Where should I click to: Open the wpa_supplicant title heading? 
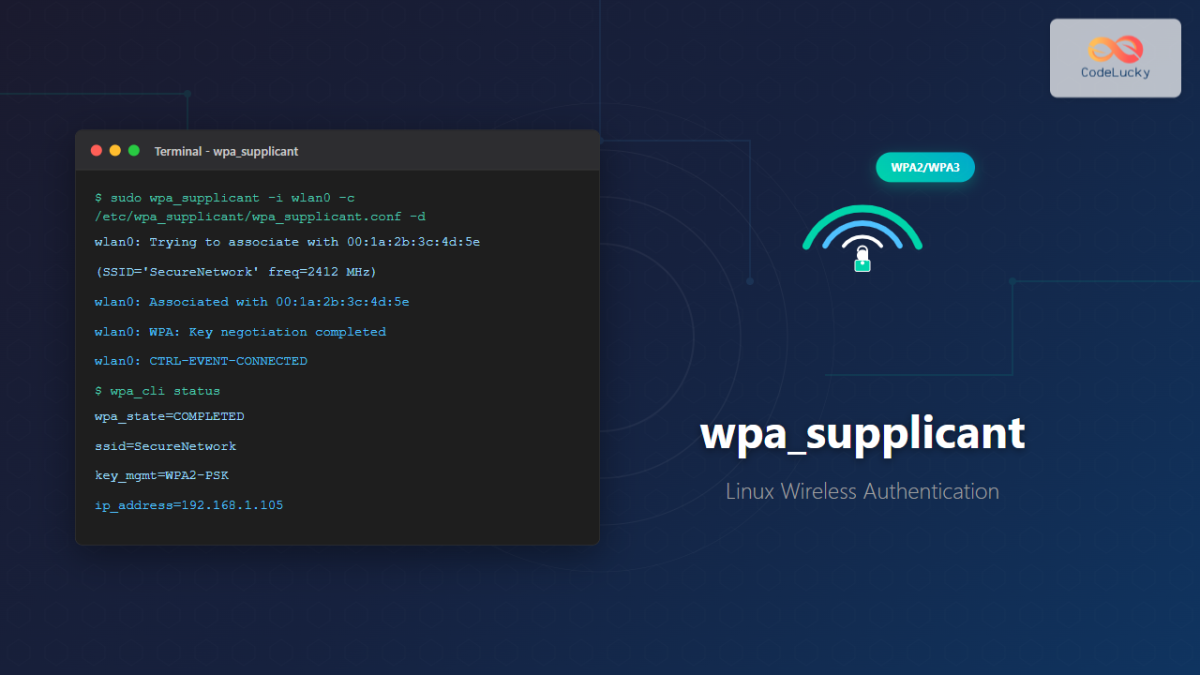(862, 433)
